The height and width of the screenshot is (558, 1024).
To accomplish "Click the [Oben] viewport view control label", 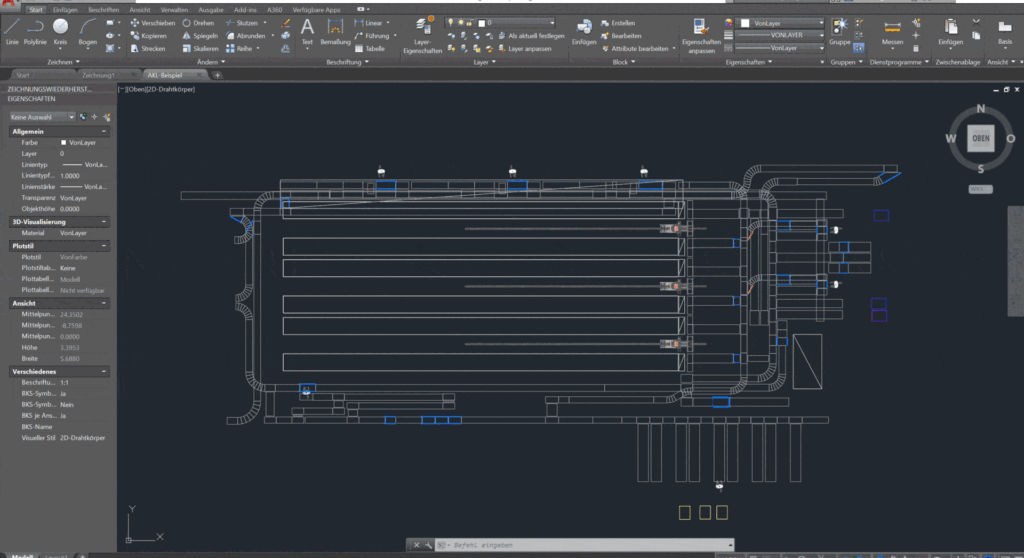I will [136, 90].
